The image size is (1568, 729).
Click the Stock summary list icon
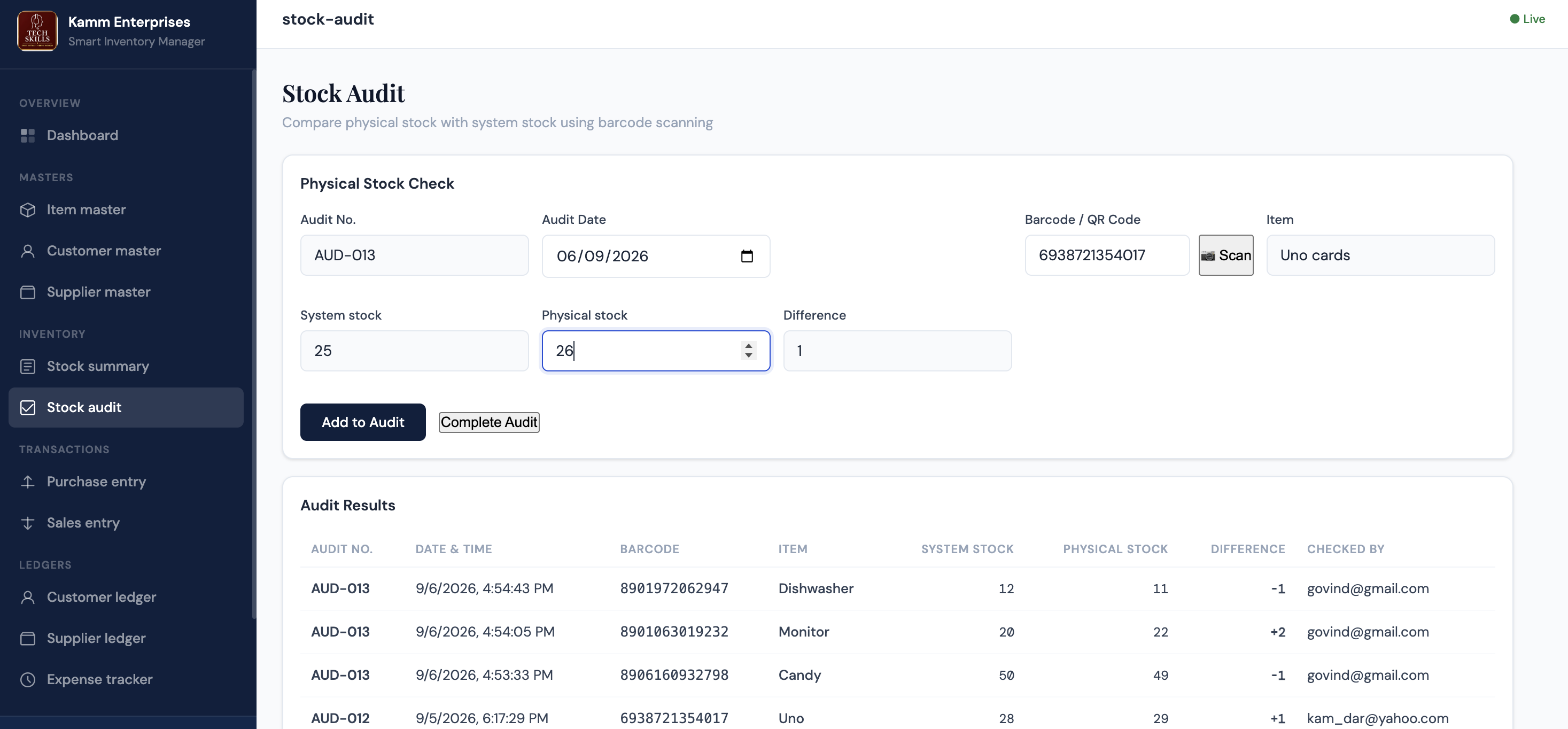click(27, 366)
